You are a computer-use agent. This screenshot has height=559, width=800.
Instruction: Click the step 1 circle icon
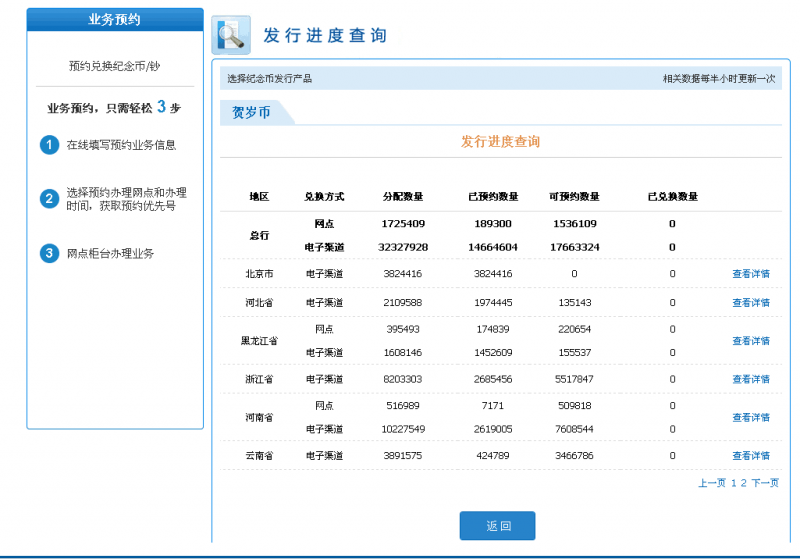[49, 146]
